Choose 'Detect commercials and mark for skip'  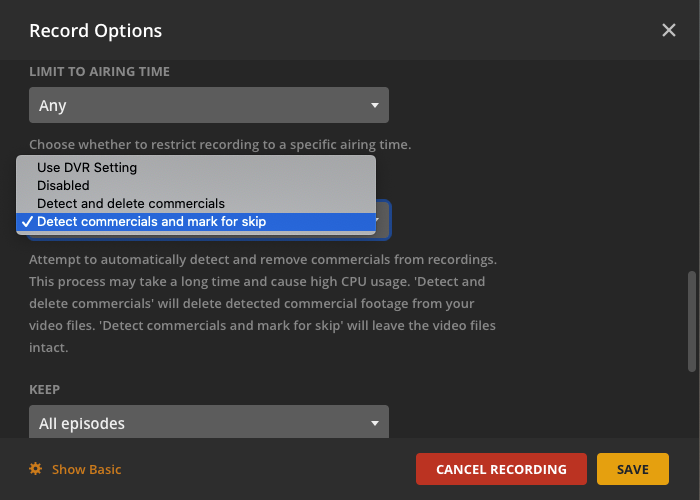pyautogui.click(x=196, y=221)
